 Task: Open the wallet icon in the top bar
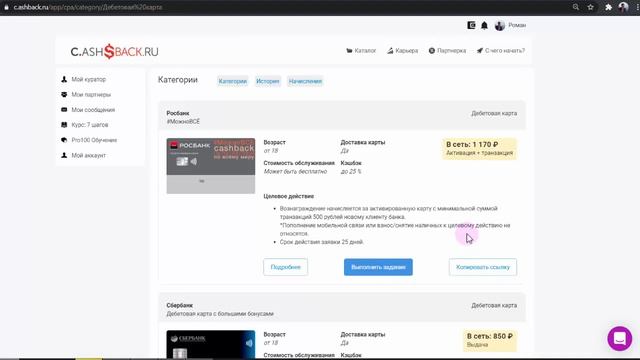click(471, 25)
